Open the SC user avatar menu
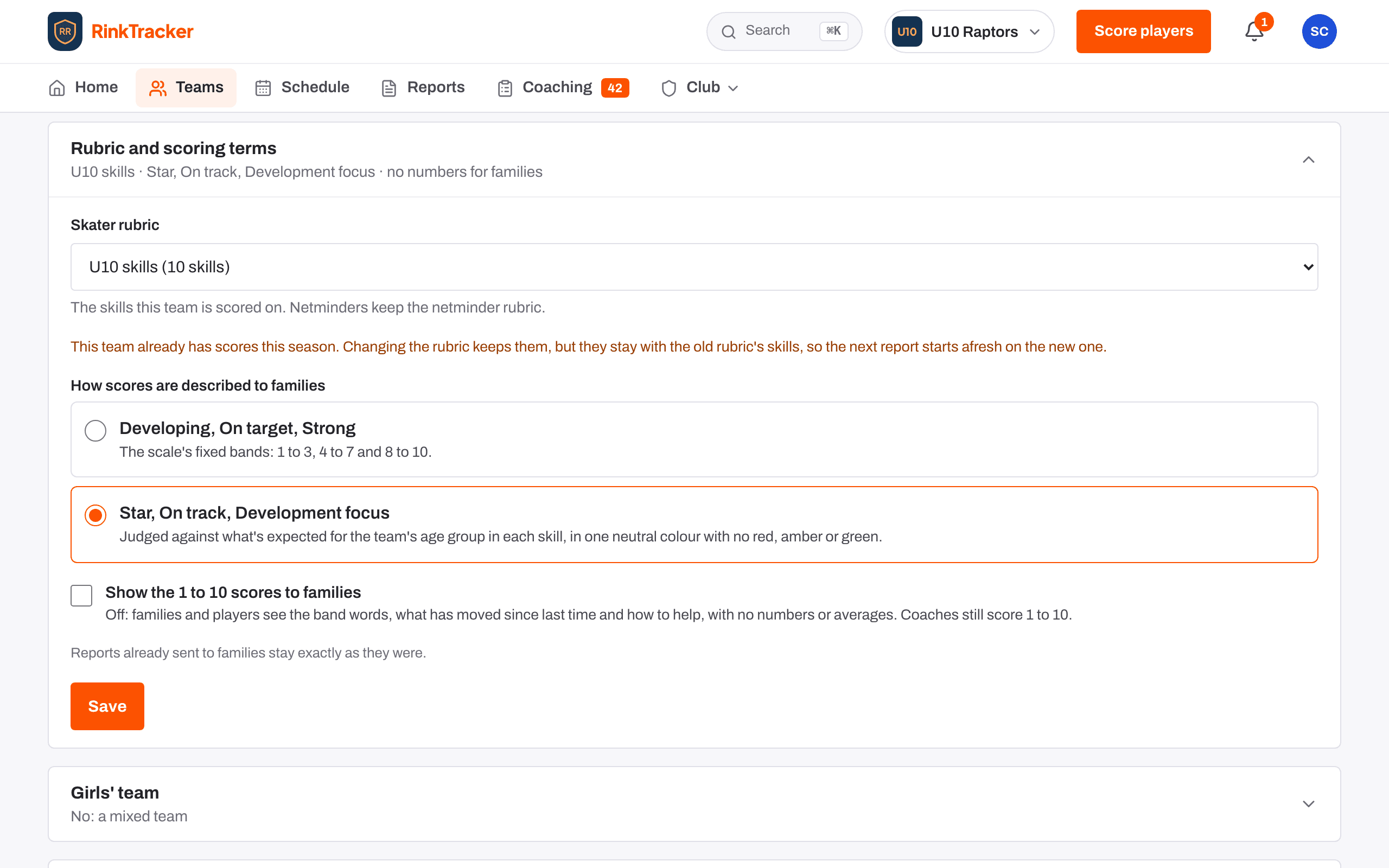The width and height of the screenshot is (1389, 868). tap(1319, 31)
